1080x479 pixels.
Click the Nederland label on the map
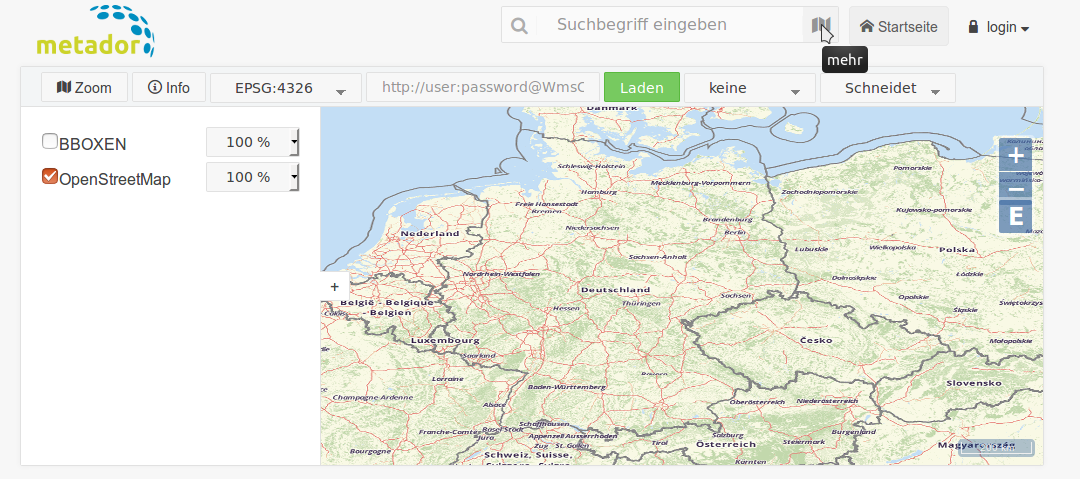coord(430,234)
